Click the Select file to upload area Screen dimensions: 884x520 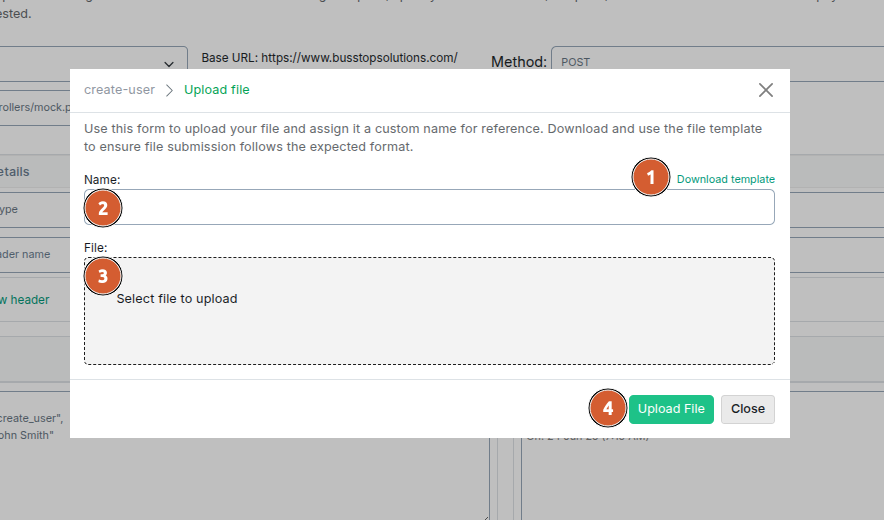[429, 311]
